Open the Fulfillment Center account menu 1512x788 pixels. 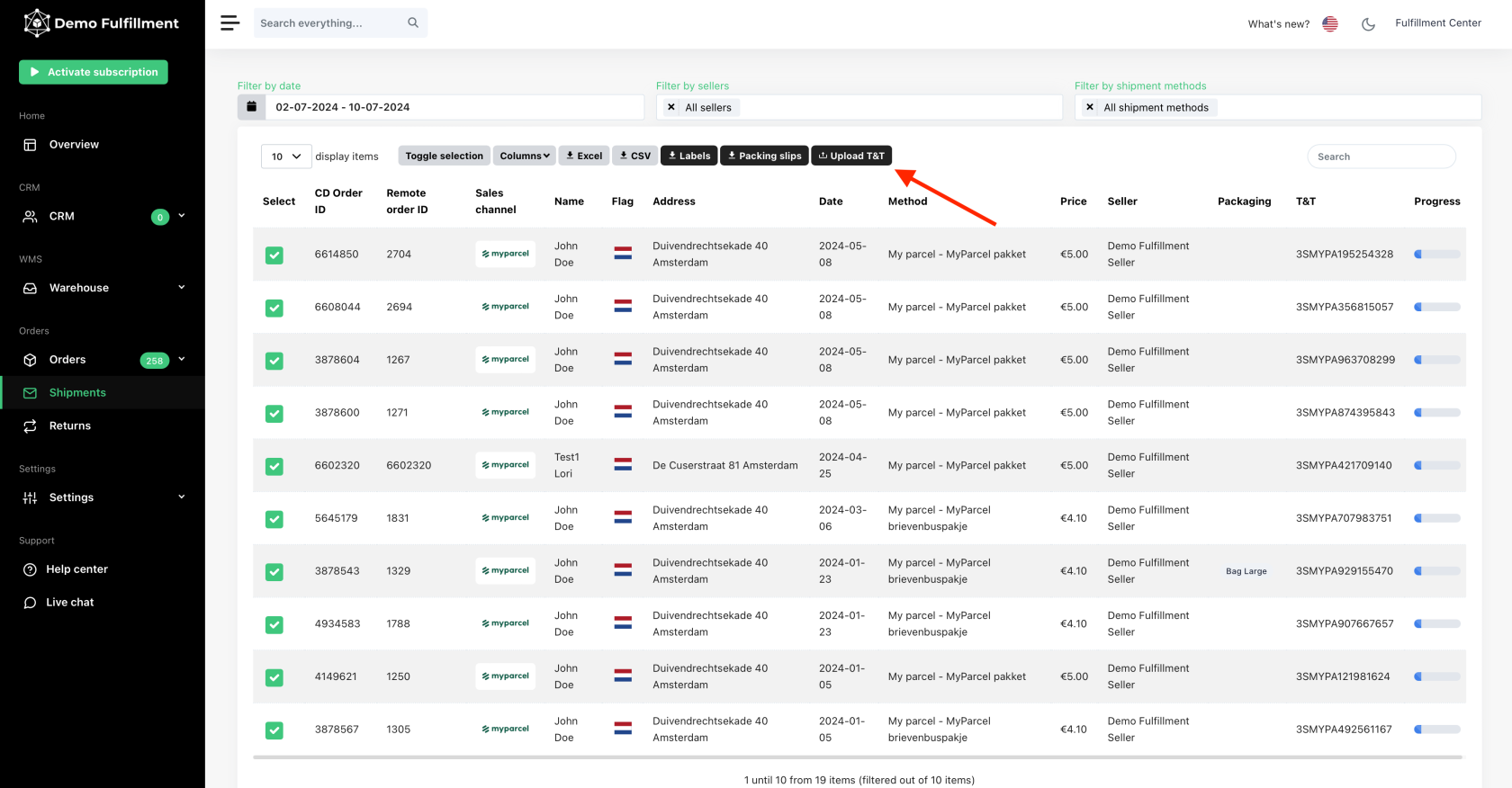tap(1438, 23)
